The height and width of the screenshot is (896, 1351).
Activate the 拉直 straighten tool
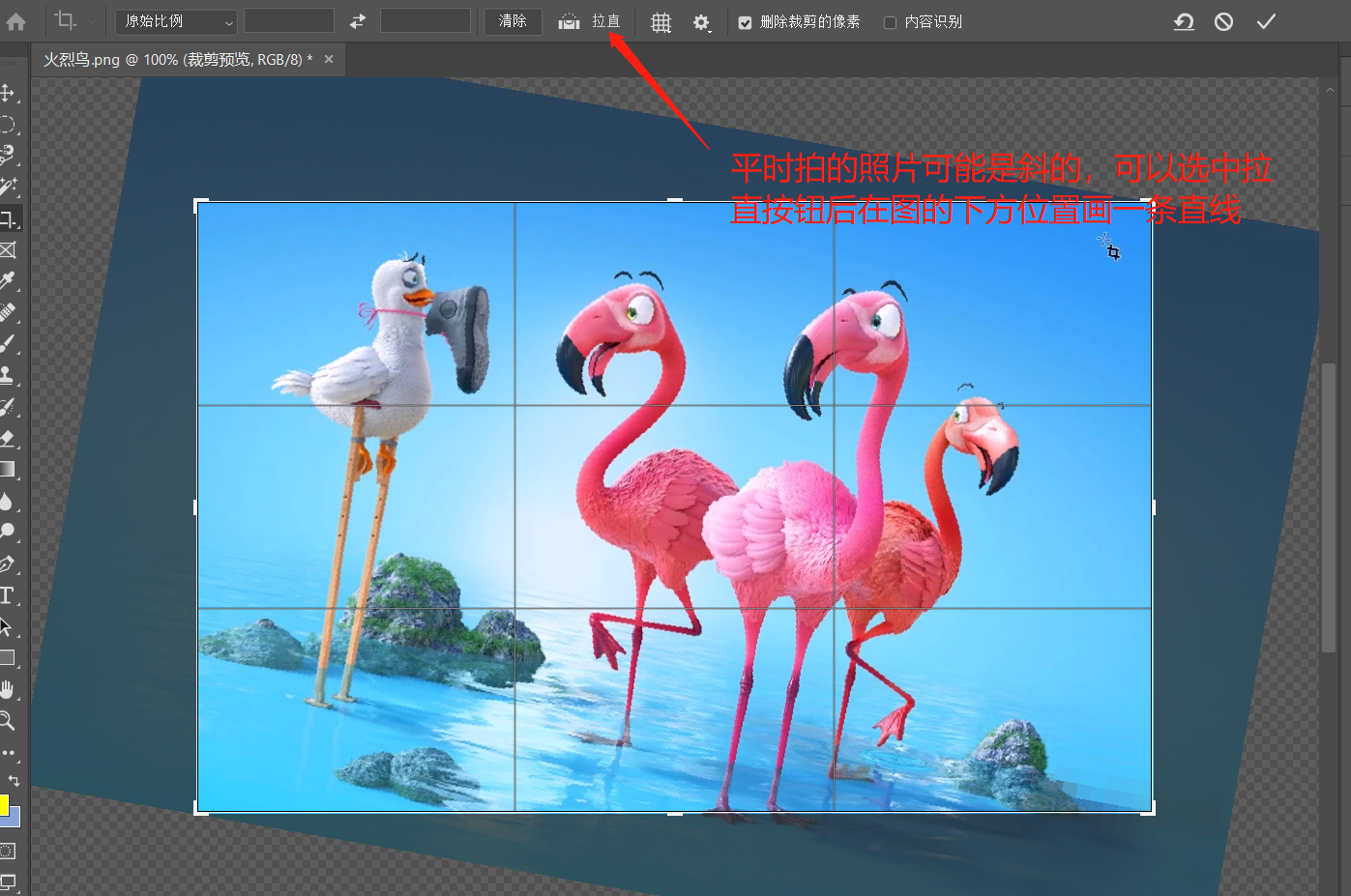coord(590,21)
